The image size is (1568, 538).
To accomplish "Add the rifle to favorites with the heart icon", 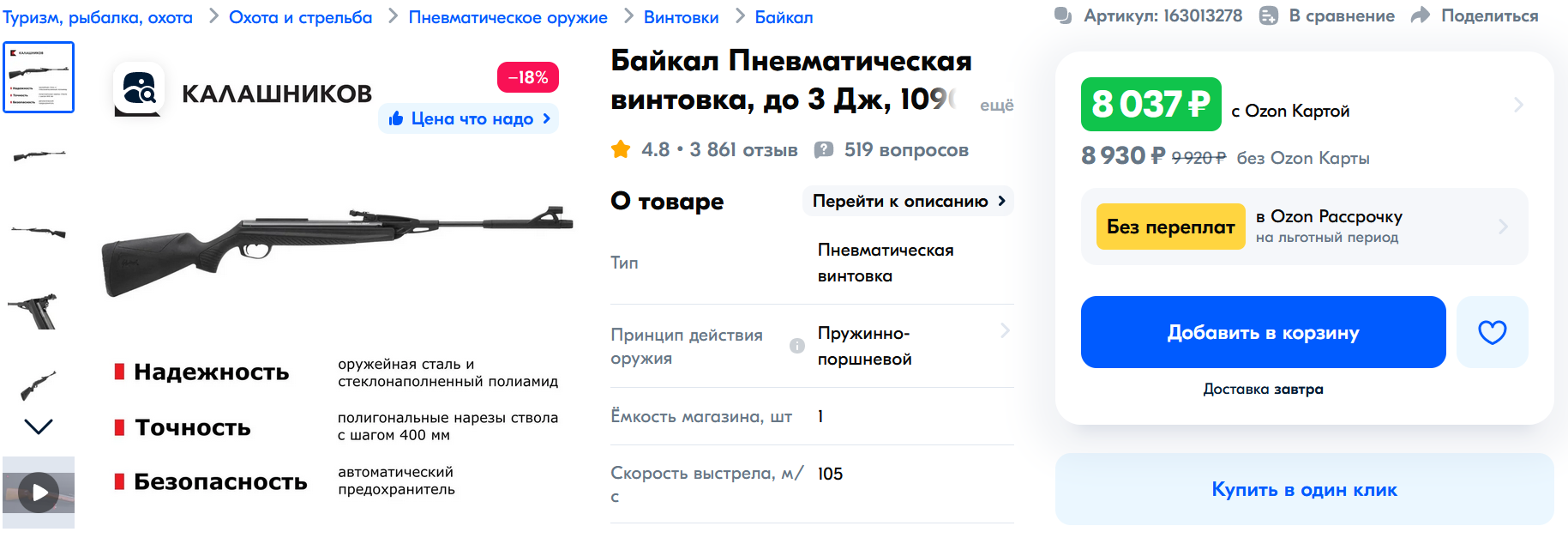I will click(x=1492, y=332).
